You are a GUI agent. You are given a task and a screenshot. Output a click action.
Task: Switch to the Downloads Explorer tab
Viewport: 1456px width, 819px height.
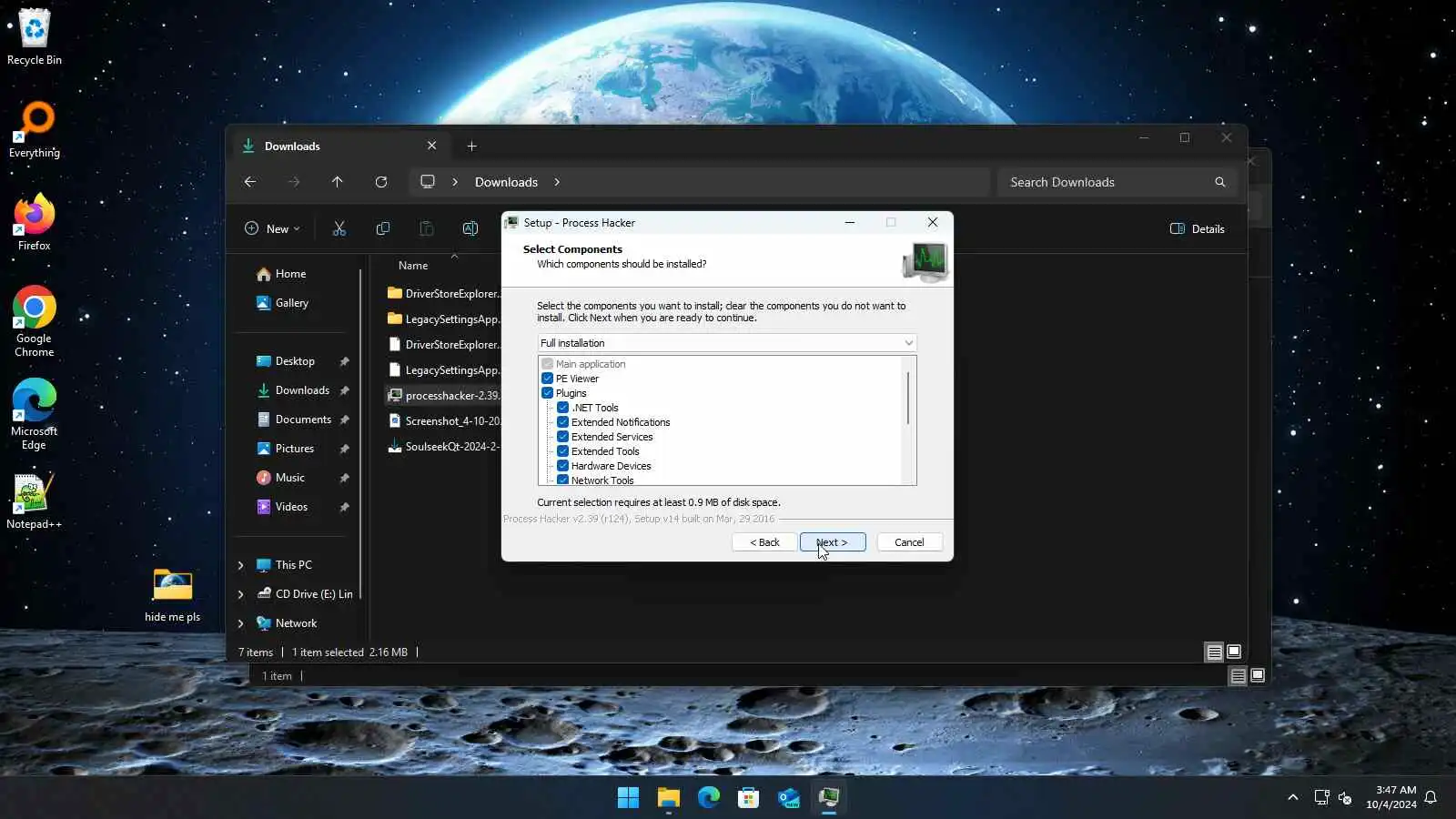tap(339, 146)
